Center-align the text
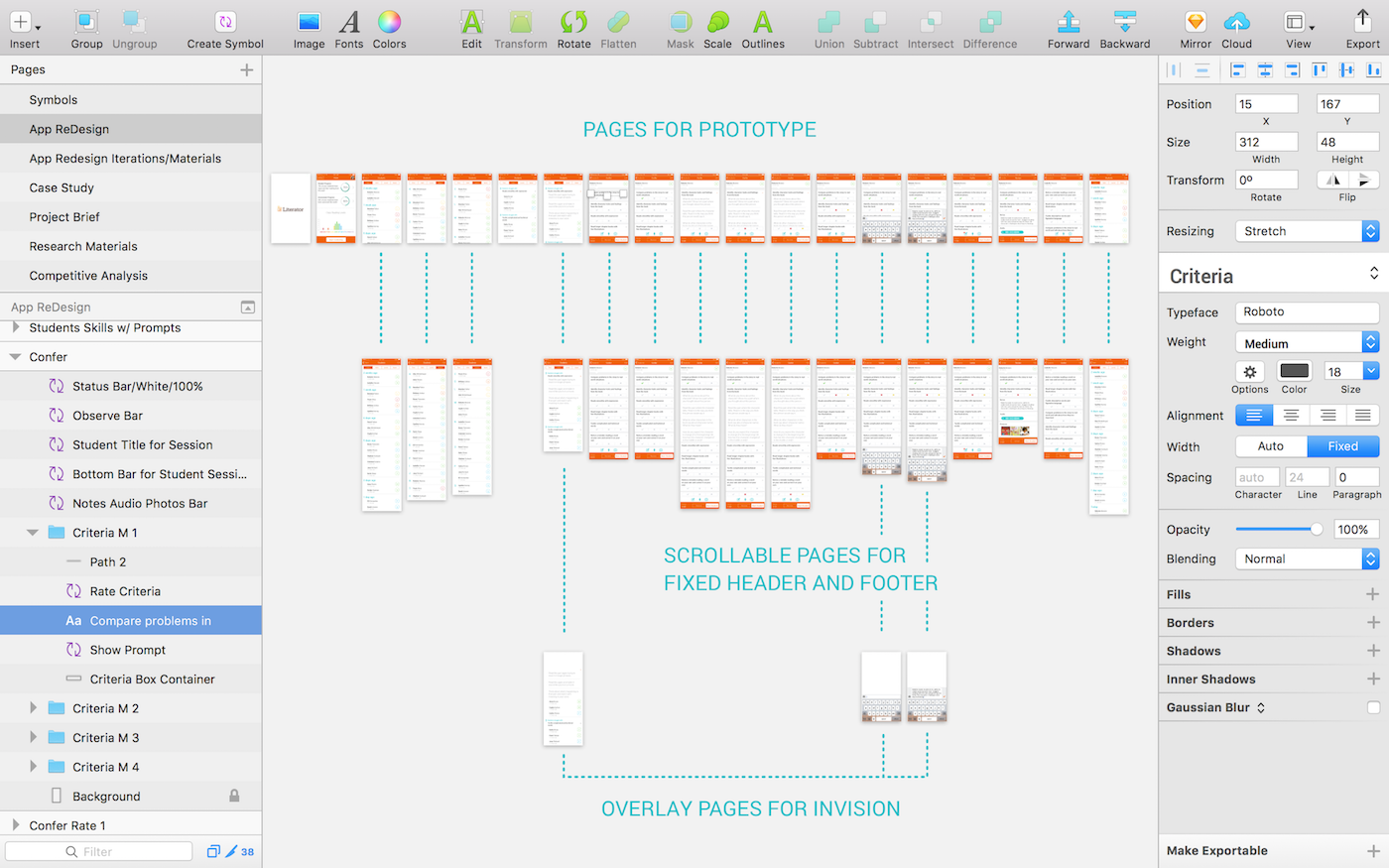This screenshot has width=1389, height=868. [x=1291, y=416]
